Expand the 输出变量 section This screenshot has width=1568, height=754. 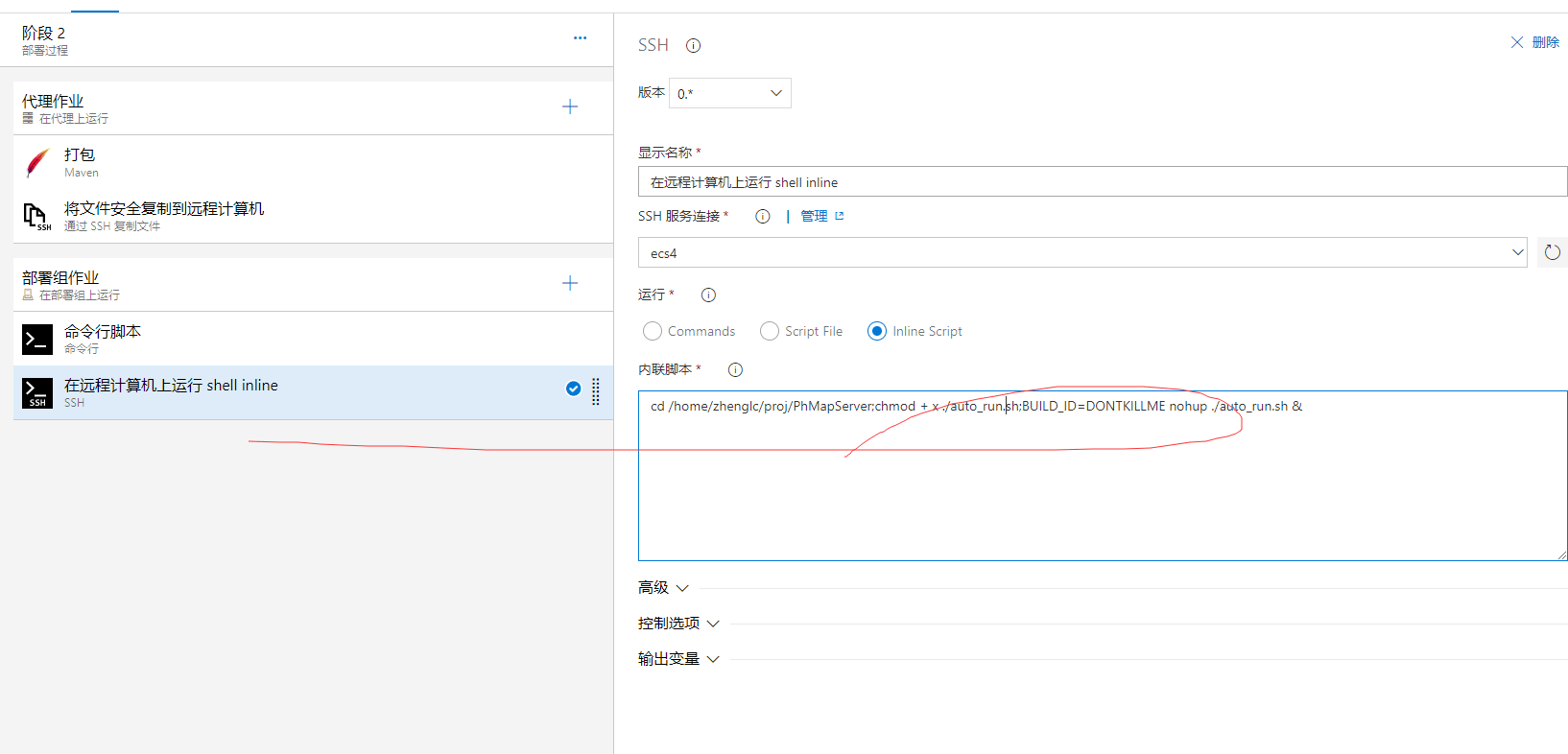(678, 659)
